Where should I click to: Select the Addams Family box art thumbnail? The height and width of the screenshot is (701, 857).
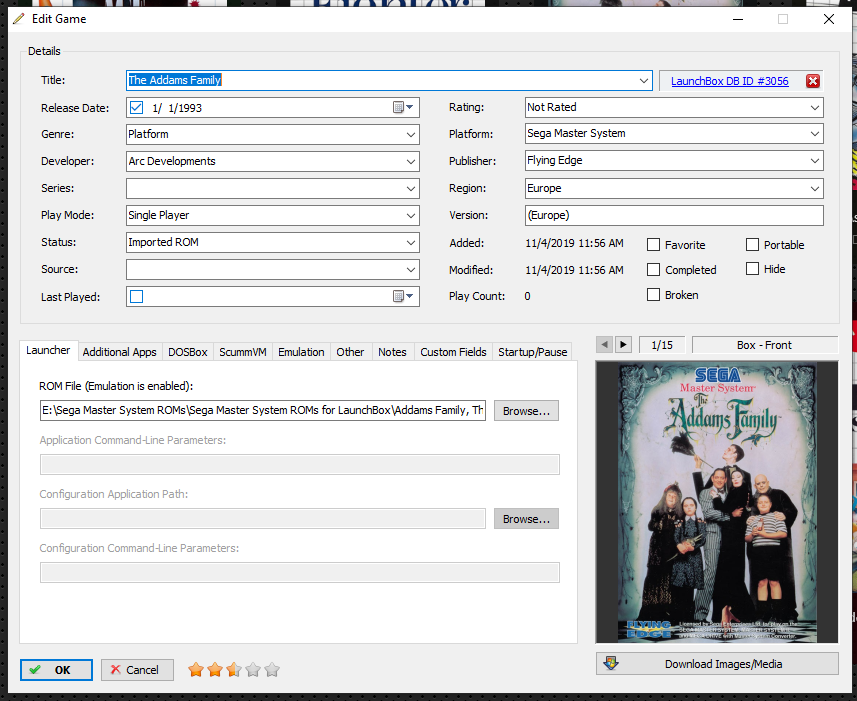click(x=717, y=502)
